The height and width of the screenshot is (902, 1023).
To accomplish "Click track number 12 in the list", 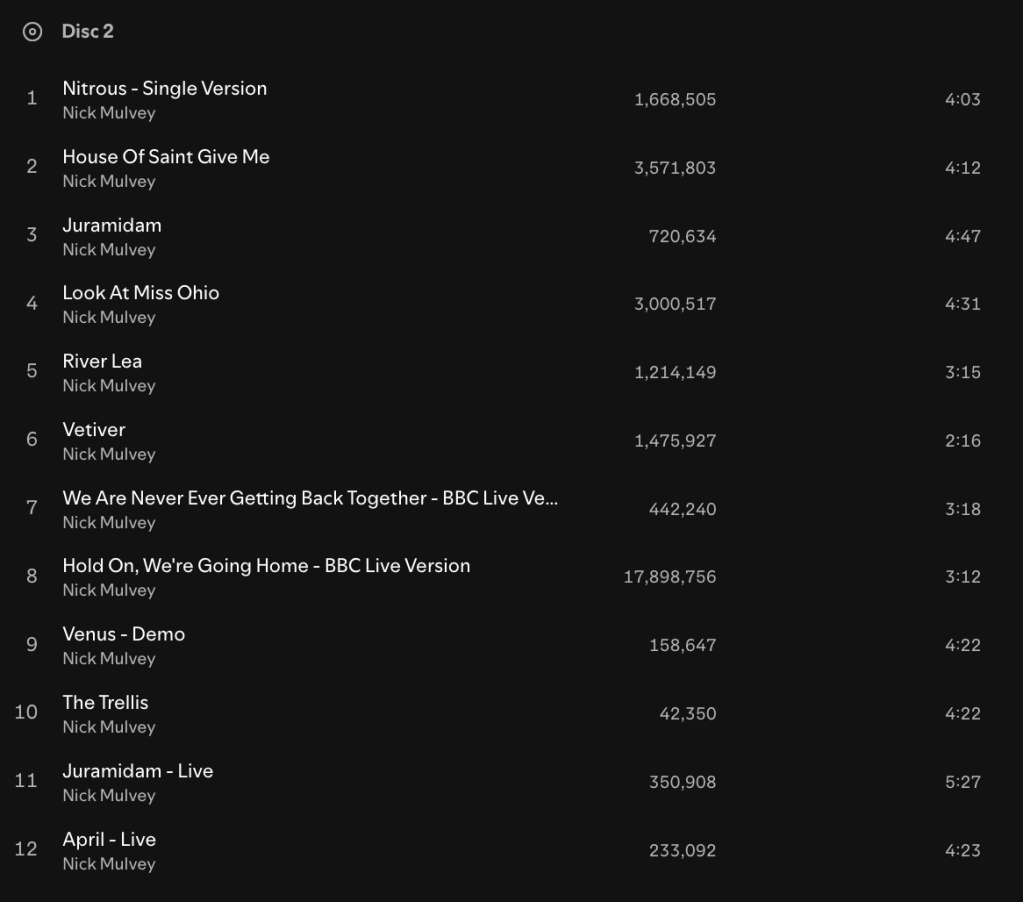I will click(26, 849).
